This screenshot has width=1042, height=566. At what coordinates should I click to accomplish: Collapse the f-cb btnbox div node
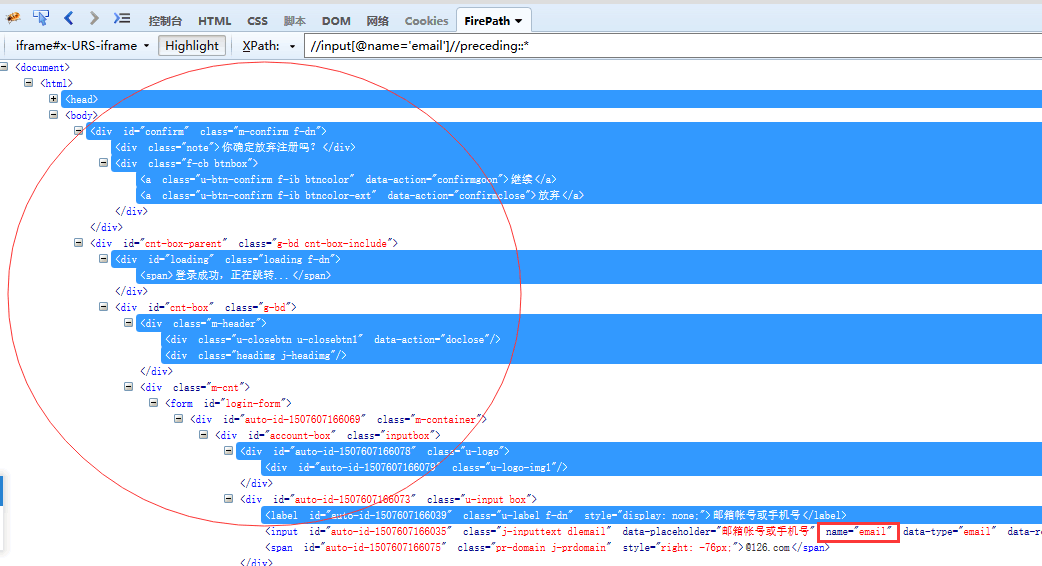click(103, 163)
